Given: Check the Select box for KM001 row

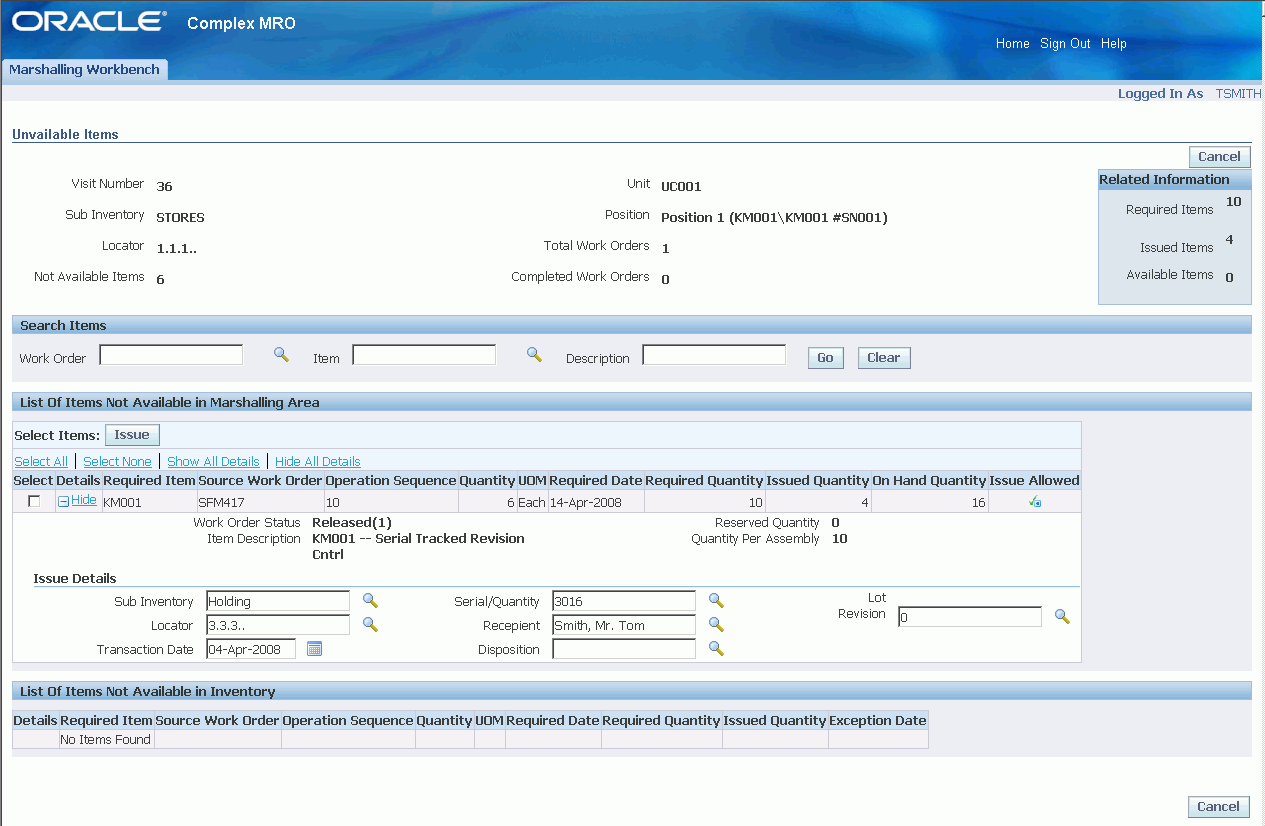Looking at the screenshot, I should click(34, 502).
